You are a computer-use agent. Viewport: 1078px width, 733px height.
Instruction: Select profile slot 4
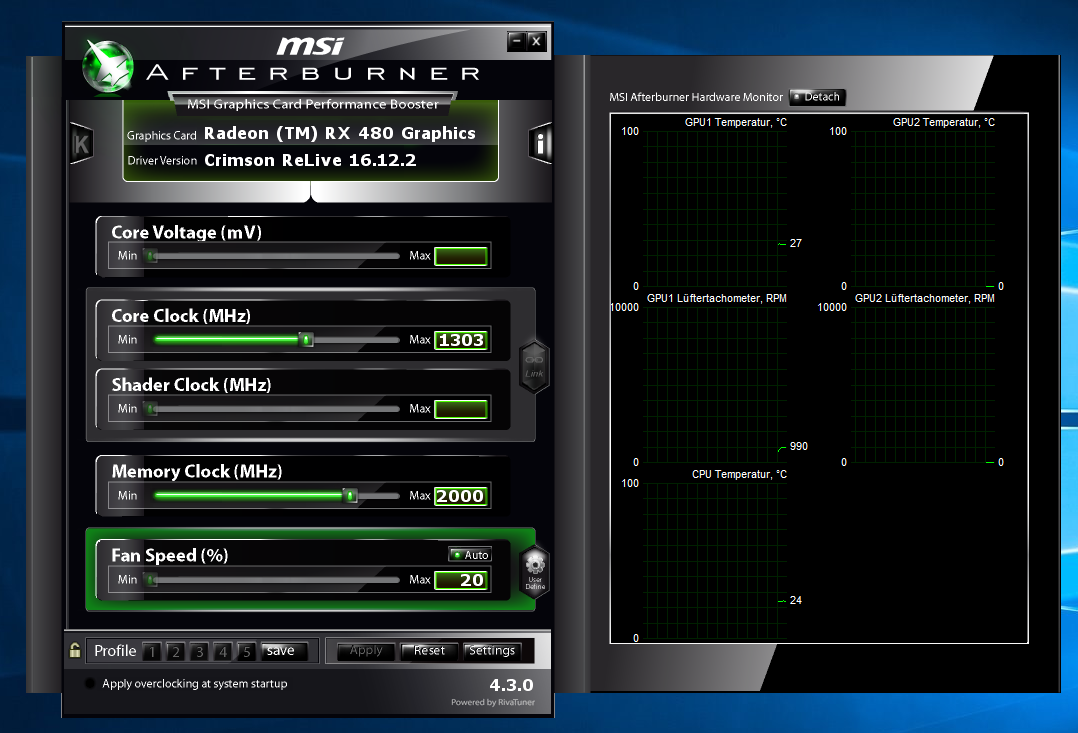coord(223,651)
